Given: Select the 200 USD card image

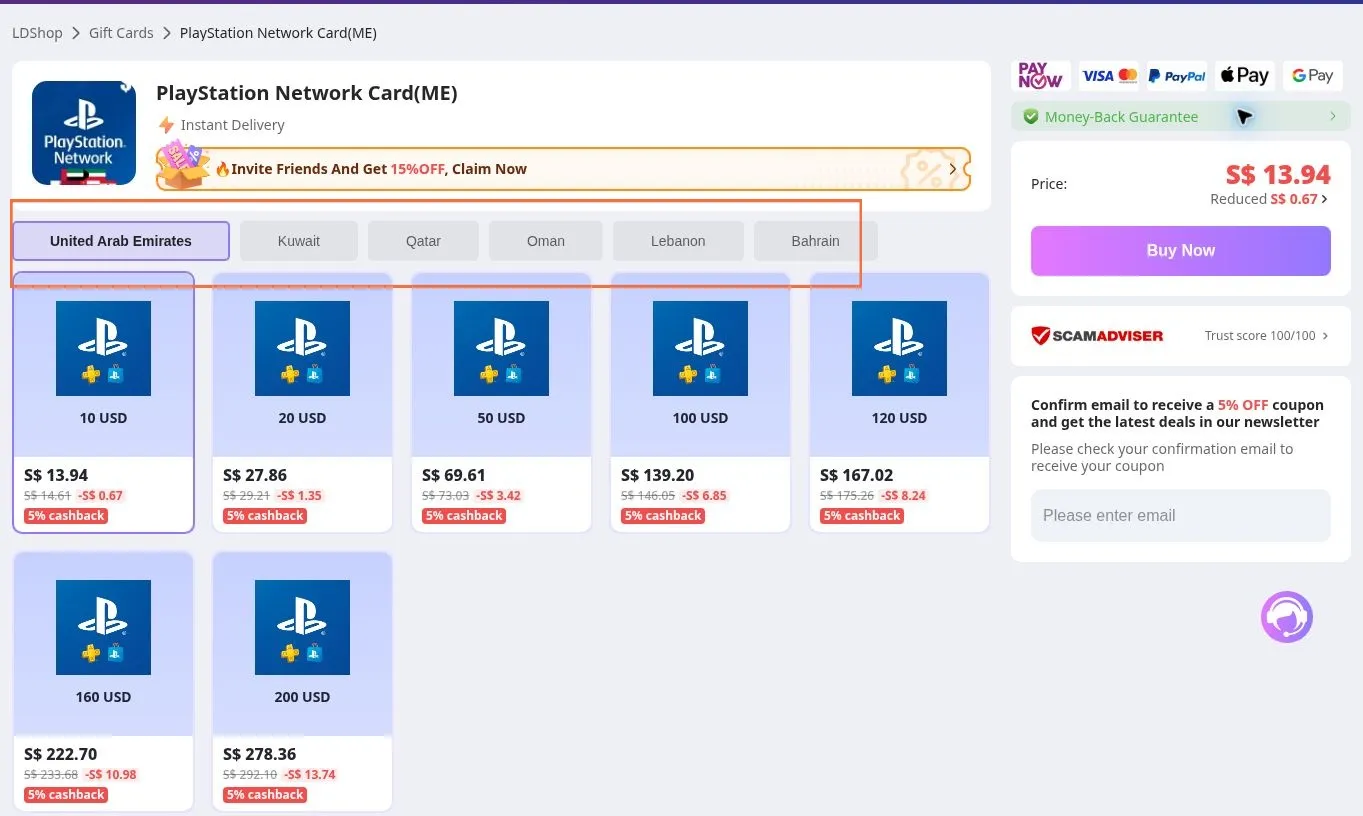Looking at the screenshot, I should [302, 627].
